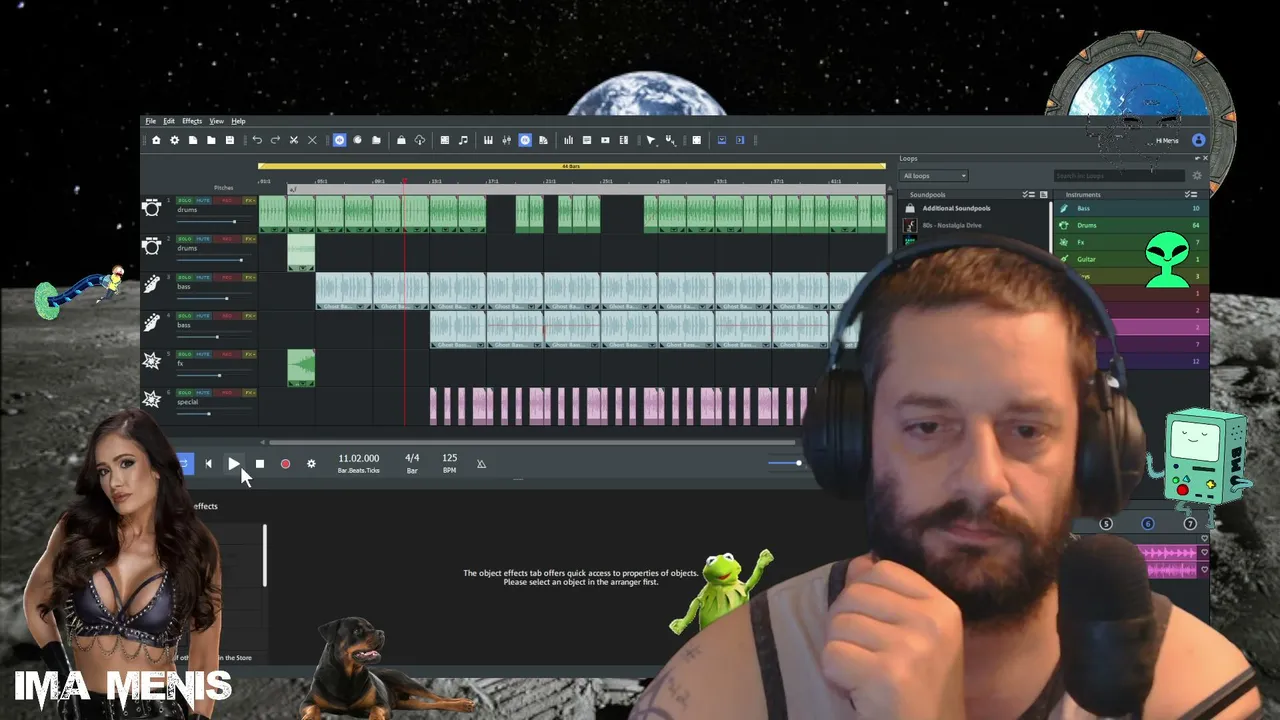Image resolution: width=1280 pixels, height=720 pixels.
Task: Click the track 5 fx burst icon
Action: [151, 361]
